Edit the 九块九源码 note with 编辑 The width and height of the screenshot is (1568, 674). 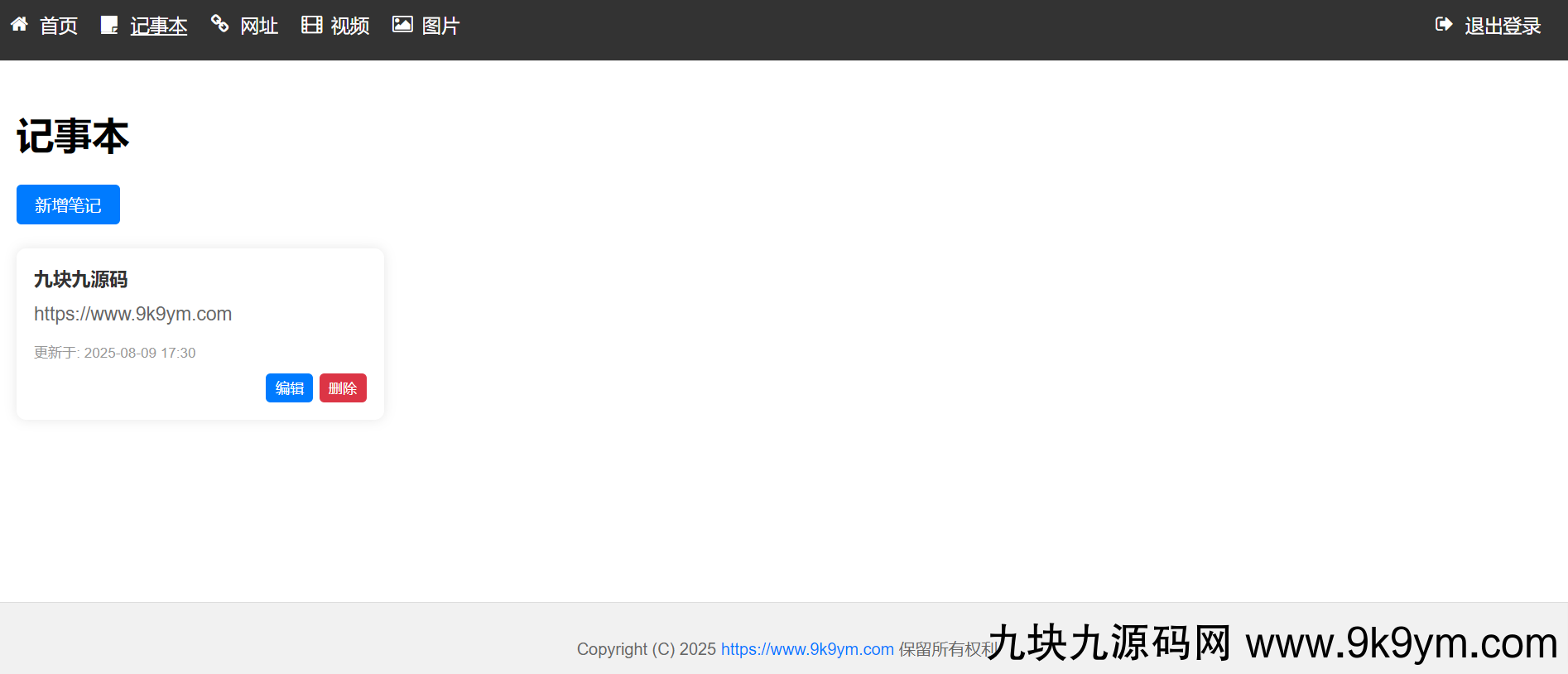coord(289,388)
